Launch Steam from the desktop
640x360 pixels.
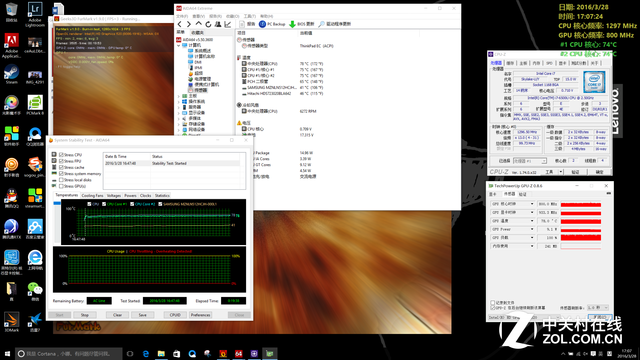click(x=11, y=74)
